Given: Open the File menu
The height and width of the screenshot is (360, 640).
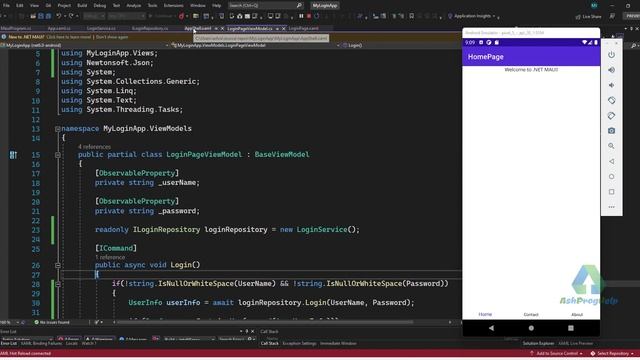Looking at the screenshot, I should pos(6,6).
